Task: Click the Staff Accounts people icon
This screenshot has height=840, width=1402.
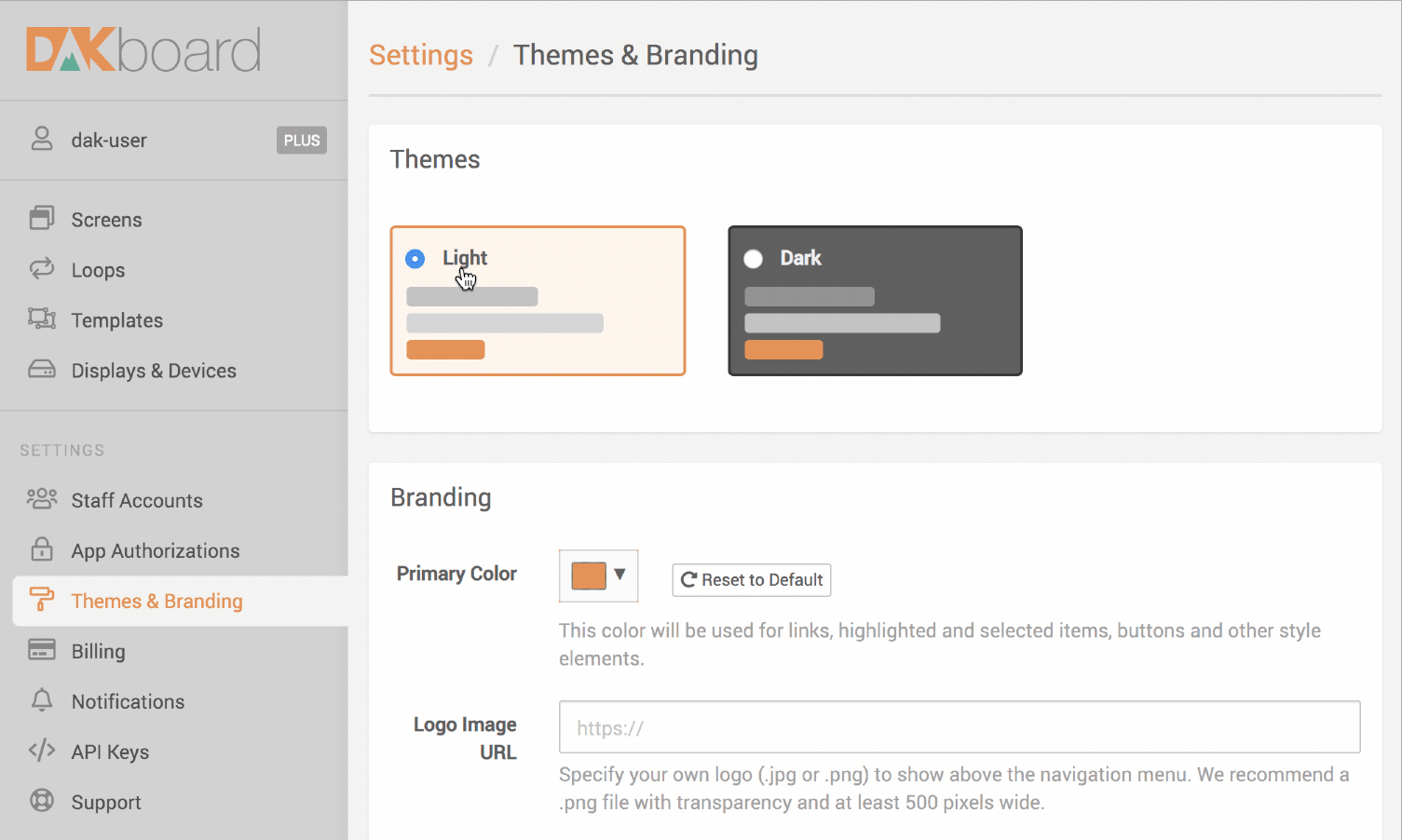Action: pos(42,499)
